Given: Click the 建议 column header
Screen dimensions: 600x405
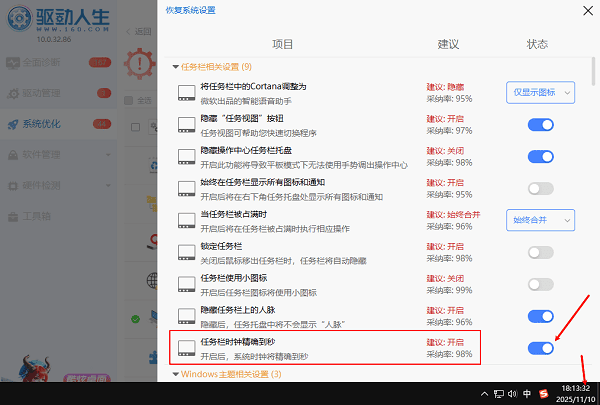Looking at the screenshot, I should [x=448, y=44].
